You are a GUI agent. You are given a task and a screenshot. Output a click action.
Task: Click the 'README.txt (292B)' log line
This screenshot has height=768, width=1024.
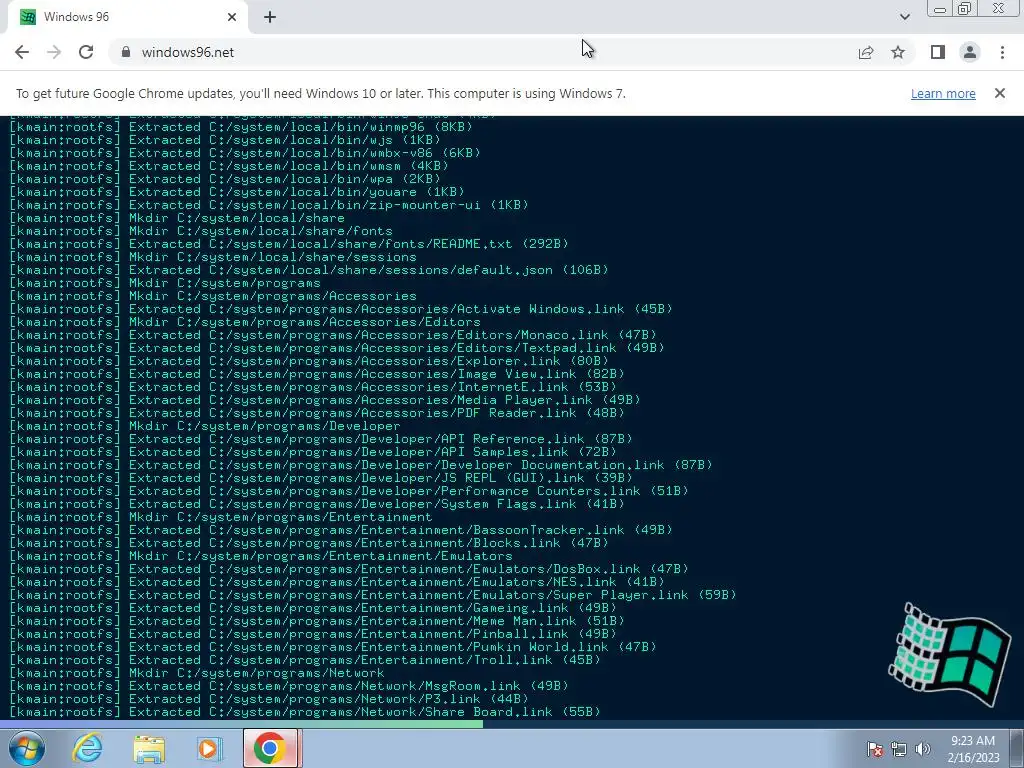289,244
